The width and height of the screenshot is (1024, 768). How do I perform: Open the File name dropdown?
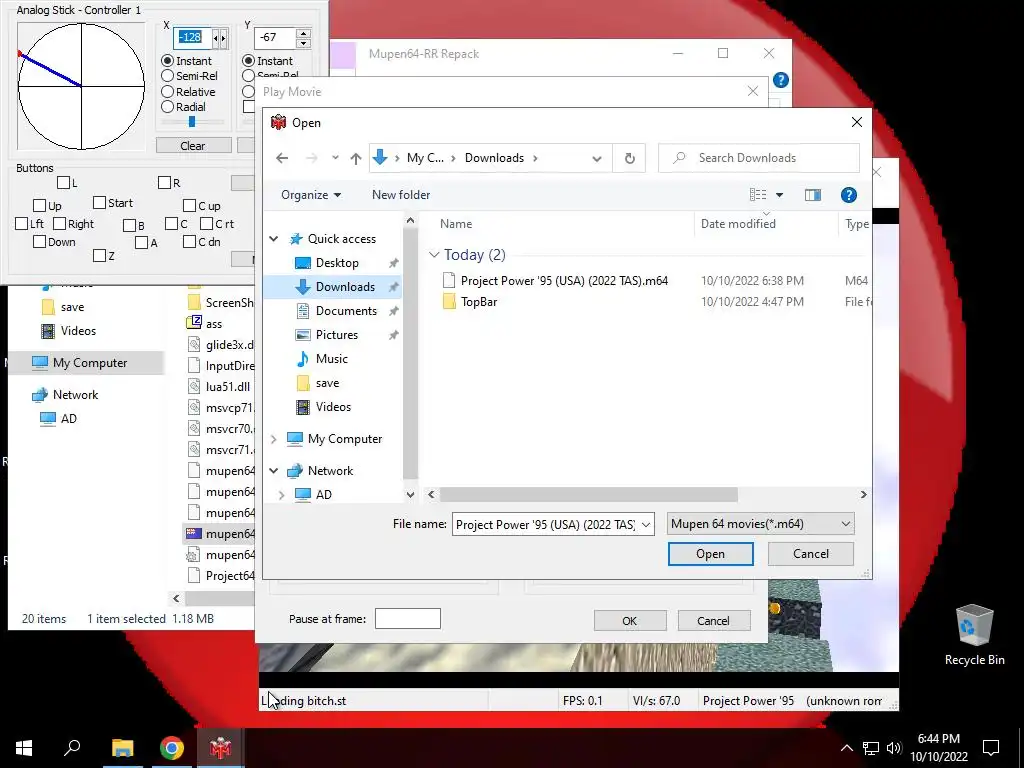(645, 524)
